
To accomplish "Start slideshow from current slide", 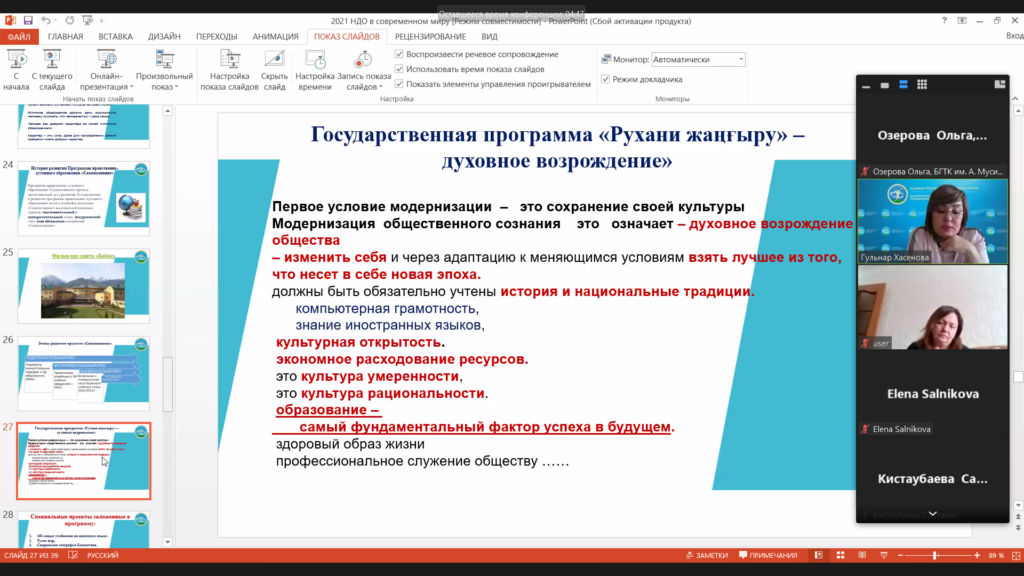I will point(52,69).
